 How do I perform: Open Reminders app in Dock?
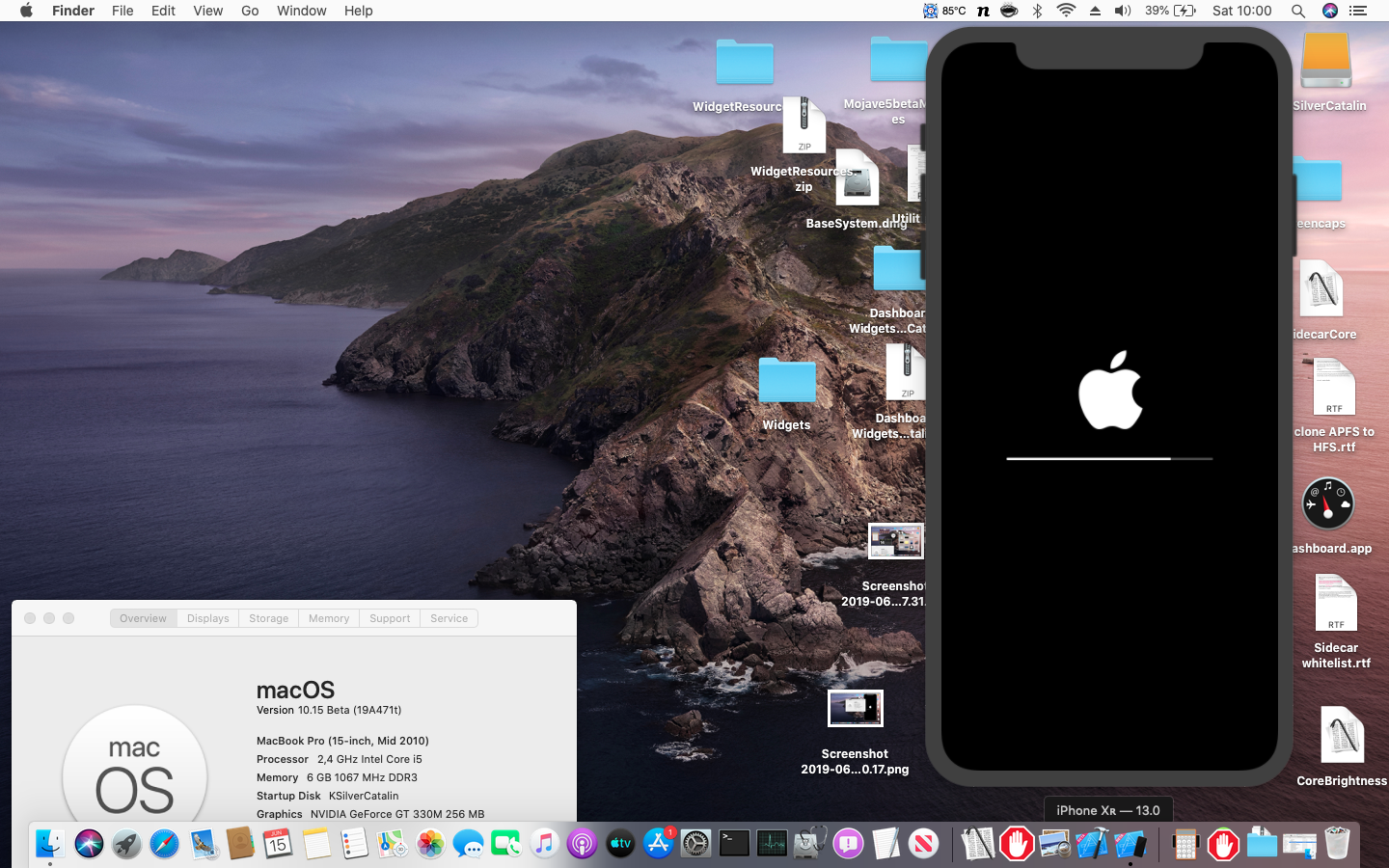click(x=354, y=844)
